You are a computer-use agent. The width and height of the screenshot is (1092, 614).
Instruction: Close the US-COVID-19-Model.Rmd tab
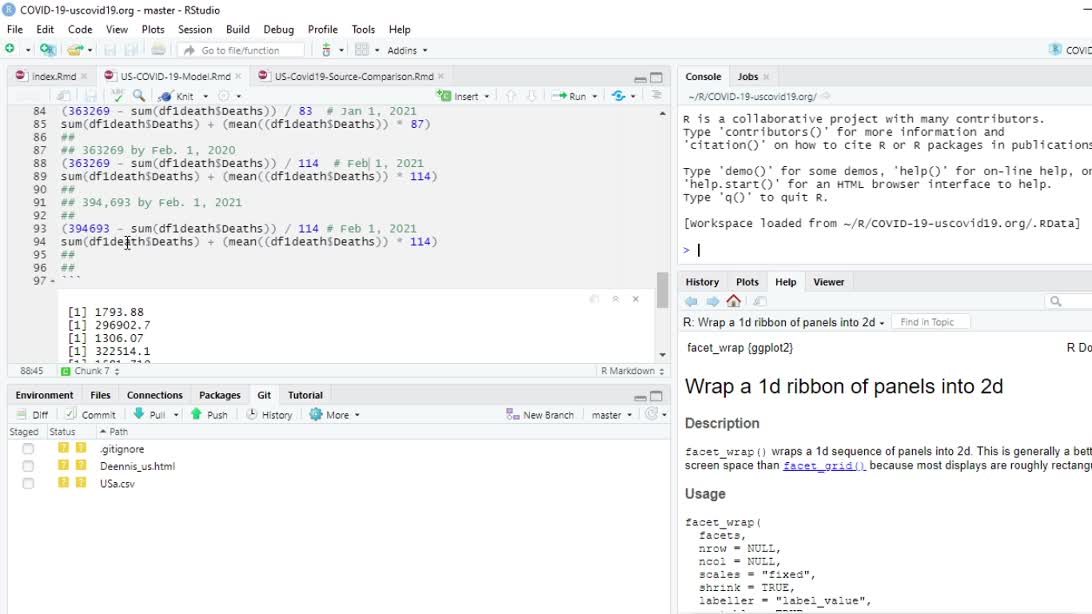[238, 77]
